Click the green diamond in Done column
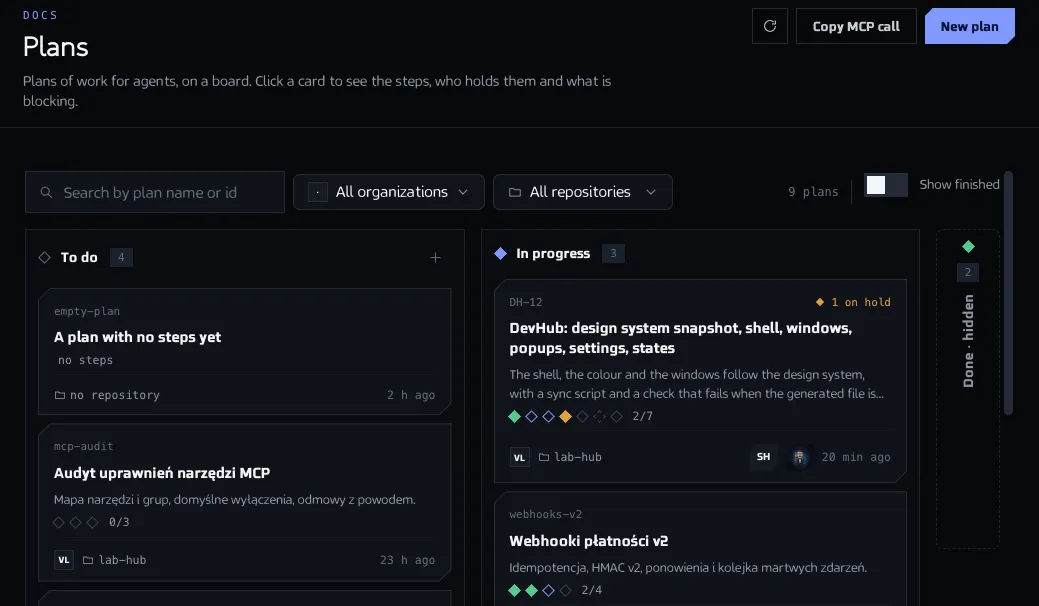Viewport: 1039px width, 606px height. [x=968, y=246]
